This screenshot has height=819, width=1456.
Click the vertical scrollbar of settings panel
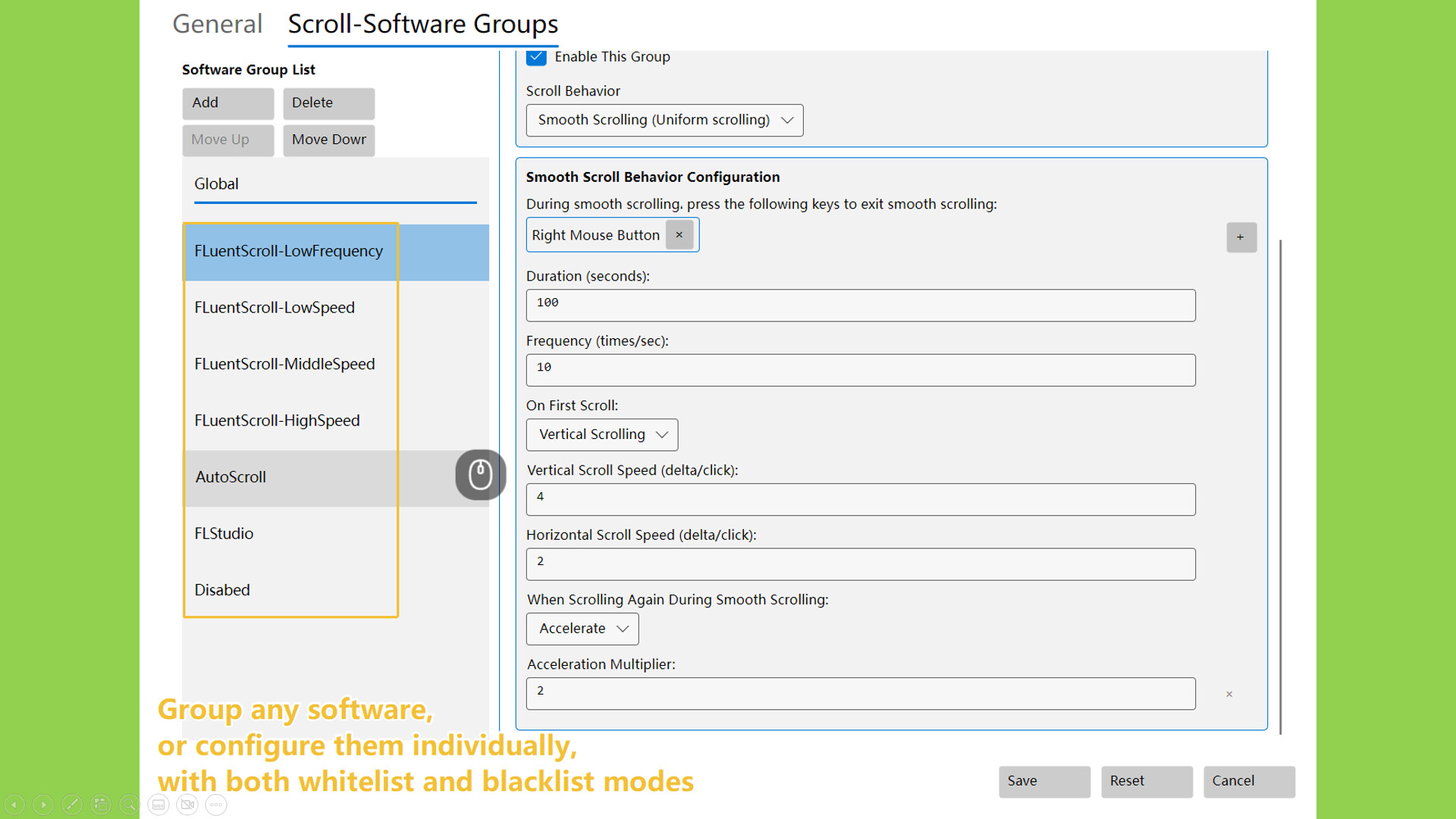1280,485
